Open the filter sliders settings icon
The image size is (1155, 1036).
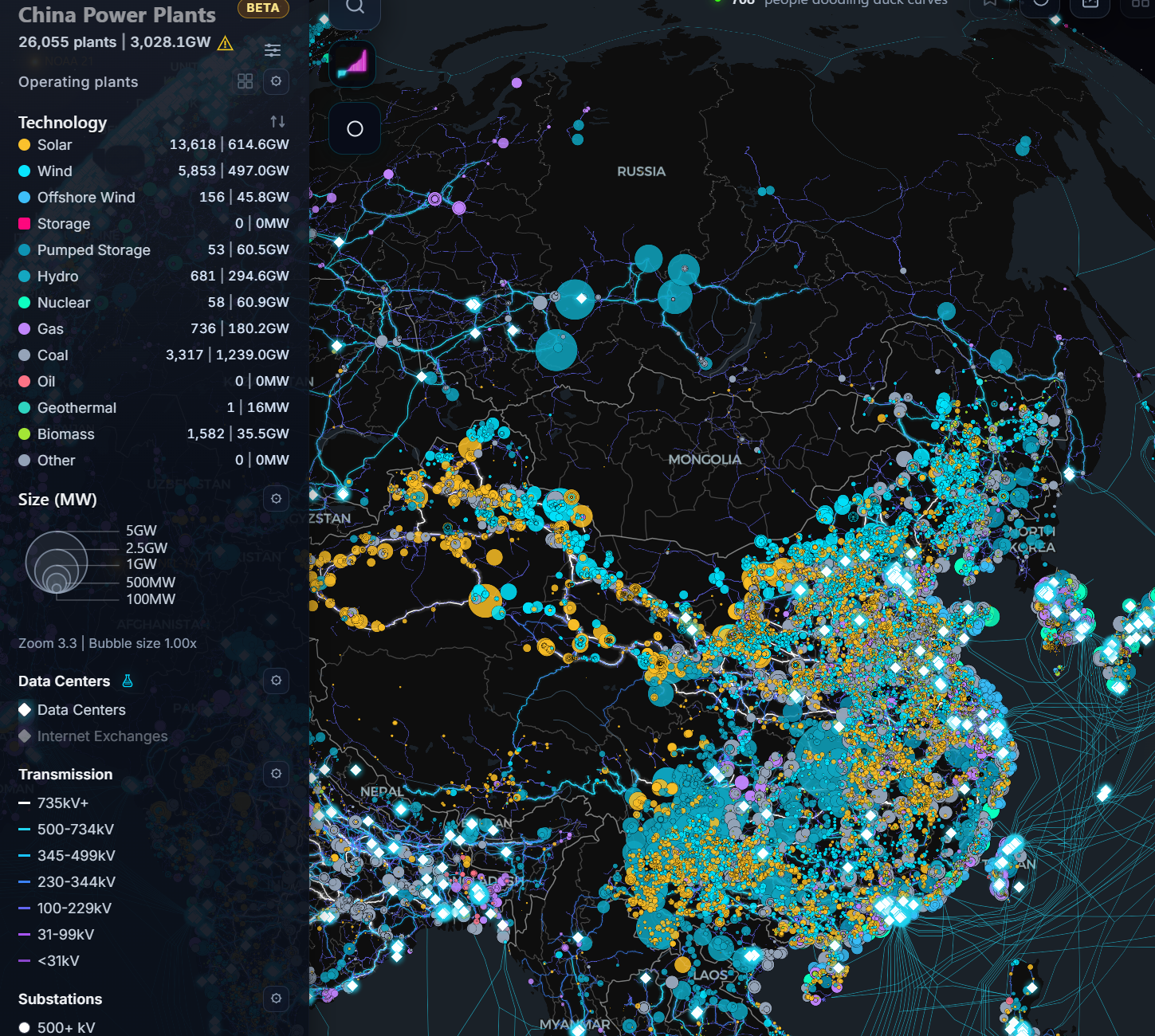point(273,50)
